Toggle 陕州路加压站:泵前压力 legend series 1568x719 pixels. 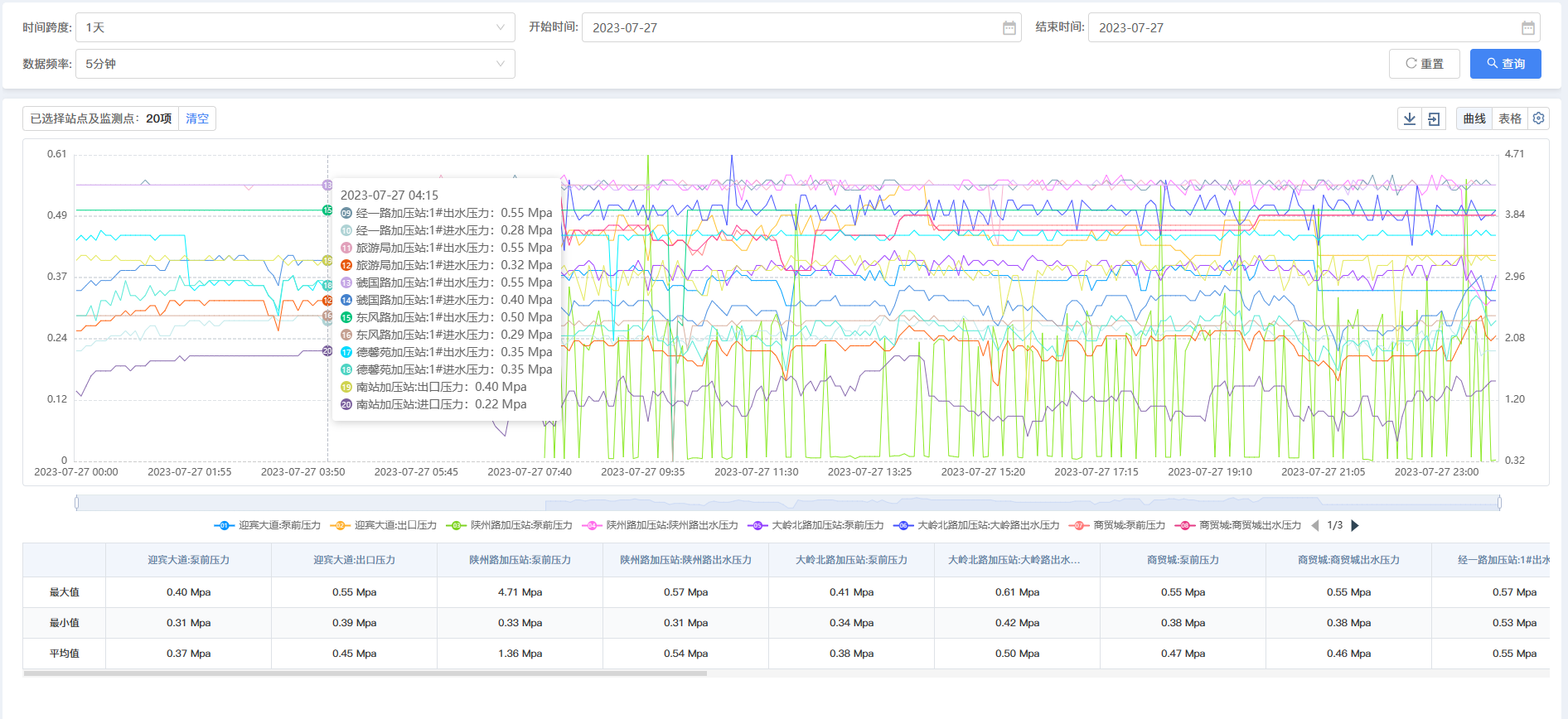[510, 525]
